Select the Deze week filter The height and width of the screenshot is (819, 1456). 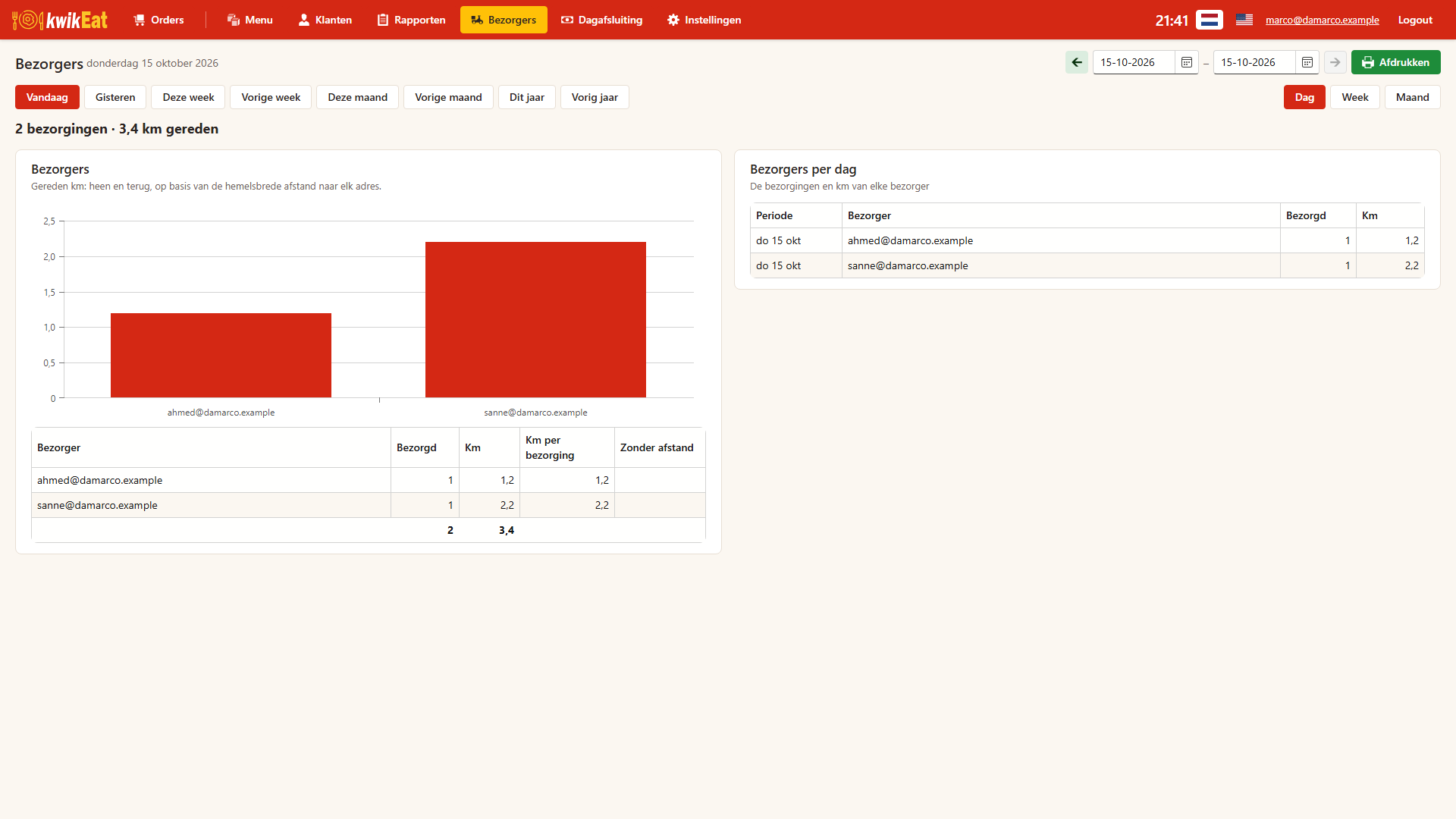point(188,97)
